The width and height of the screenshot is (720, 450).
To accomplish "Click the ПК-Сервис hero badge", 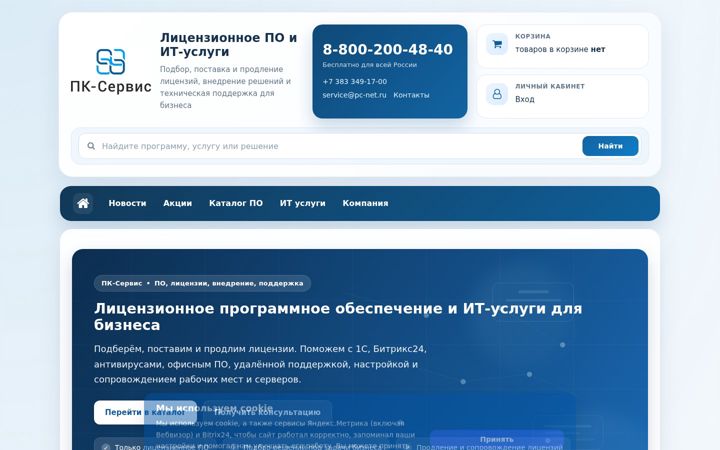I will (202, 283).
